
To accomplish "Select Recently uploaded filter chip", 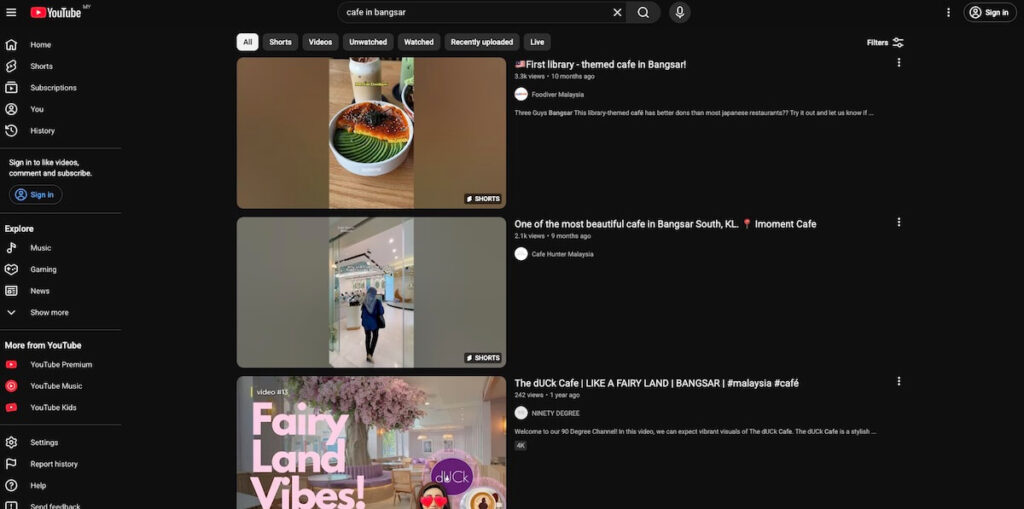I will pyautogui.click(x=482, y=42).
